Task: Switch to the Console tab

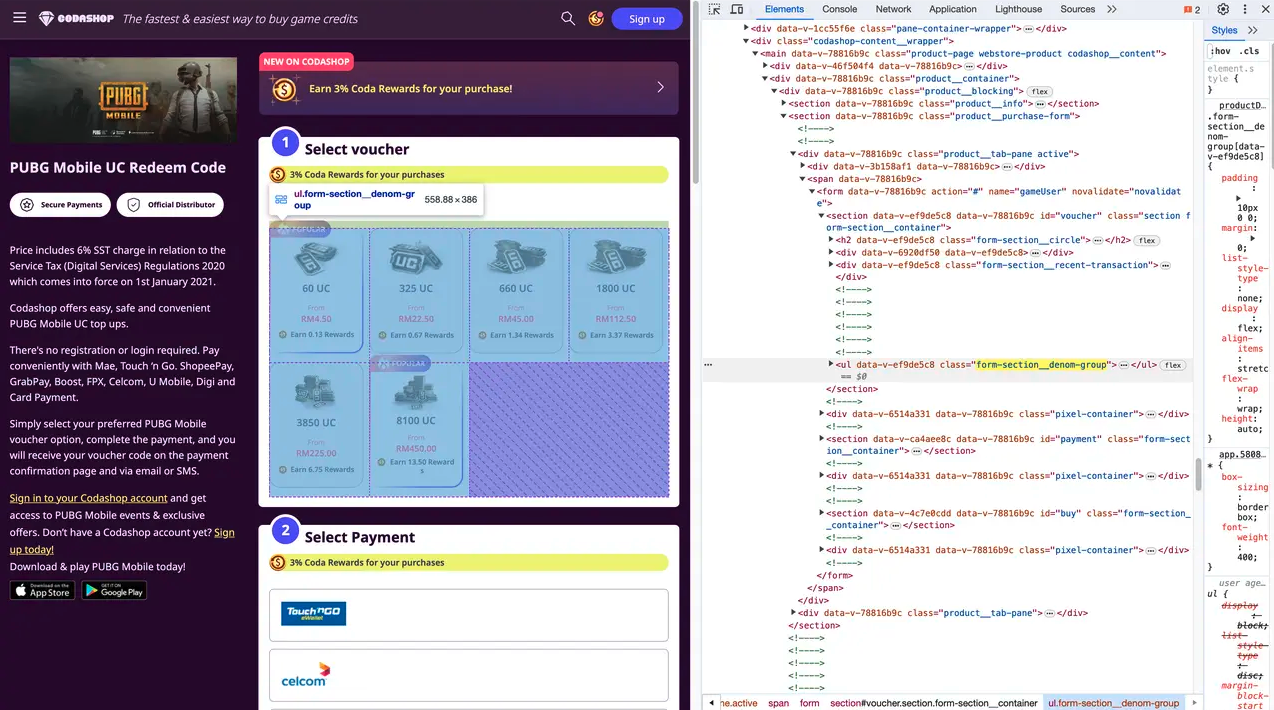Action: (x=839, y=9)
